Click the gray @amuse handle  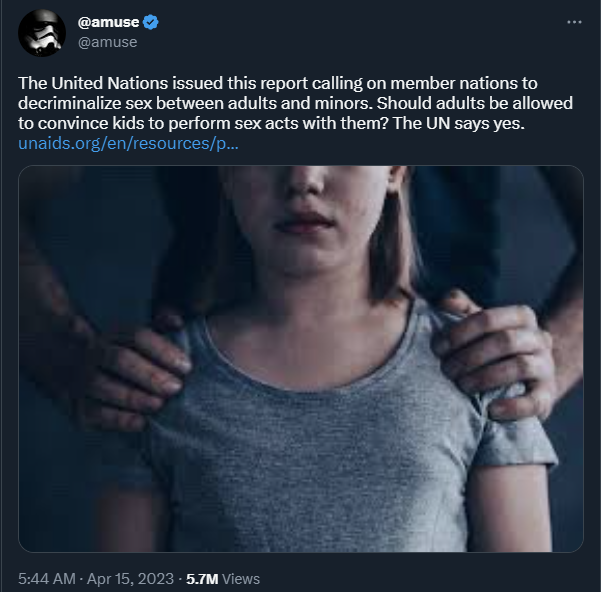pos(107,42)
